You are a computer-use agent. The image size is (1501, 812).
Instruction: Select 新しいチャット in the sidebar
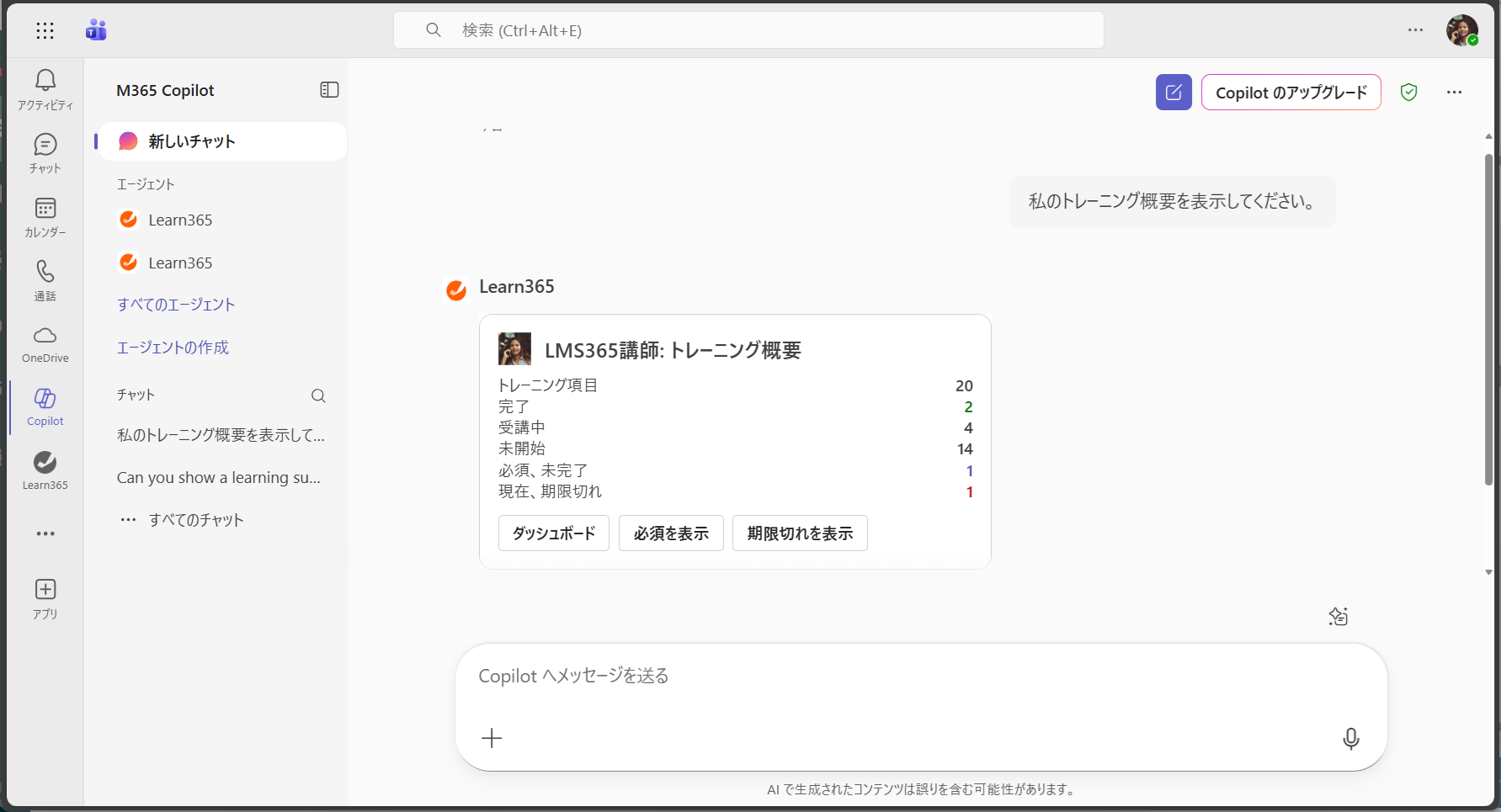[x=222, y=141]
